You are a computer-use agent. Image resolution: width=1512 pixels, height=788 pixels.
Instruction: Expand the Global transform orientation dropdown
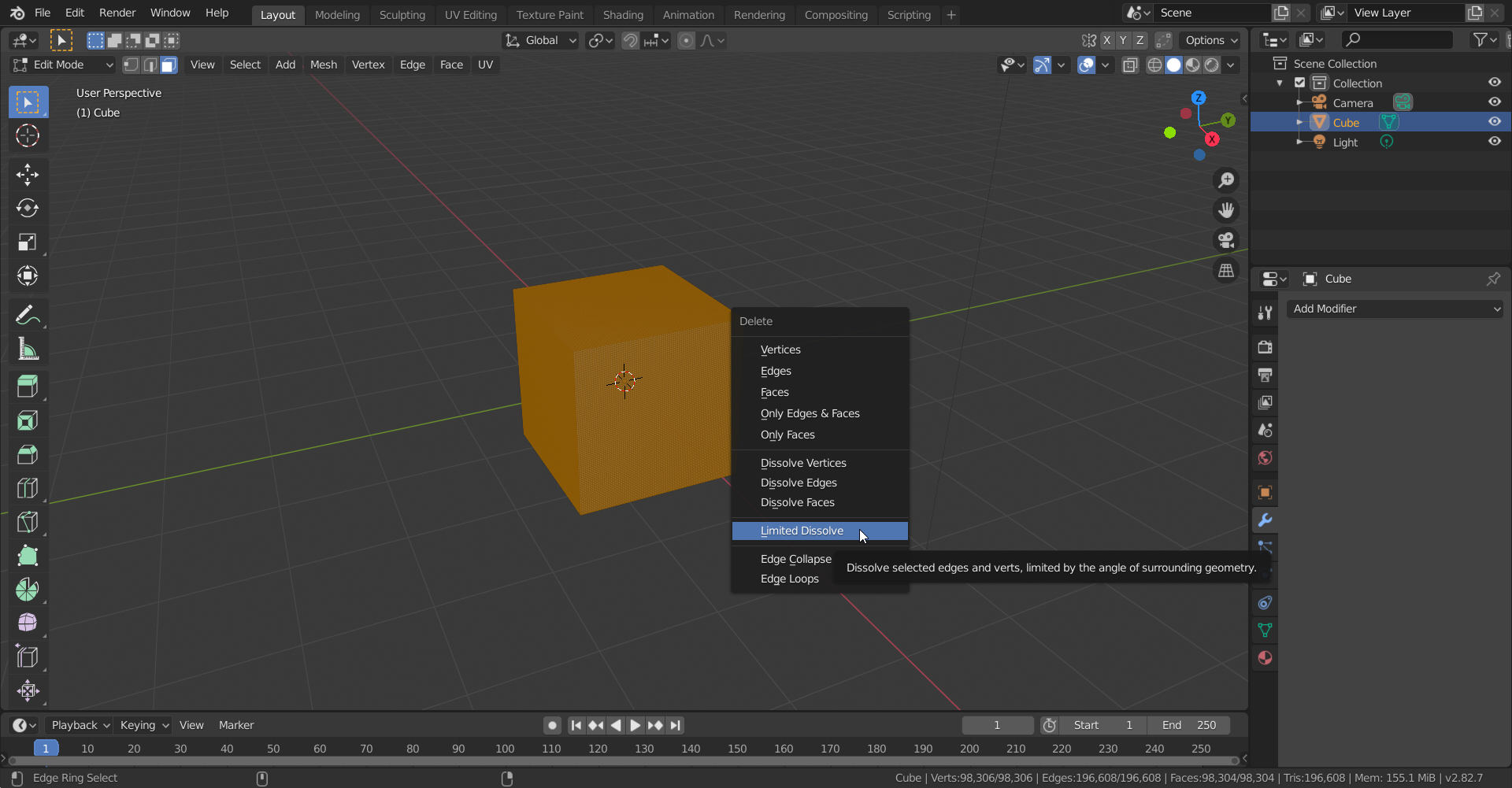542,40
